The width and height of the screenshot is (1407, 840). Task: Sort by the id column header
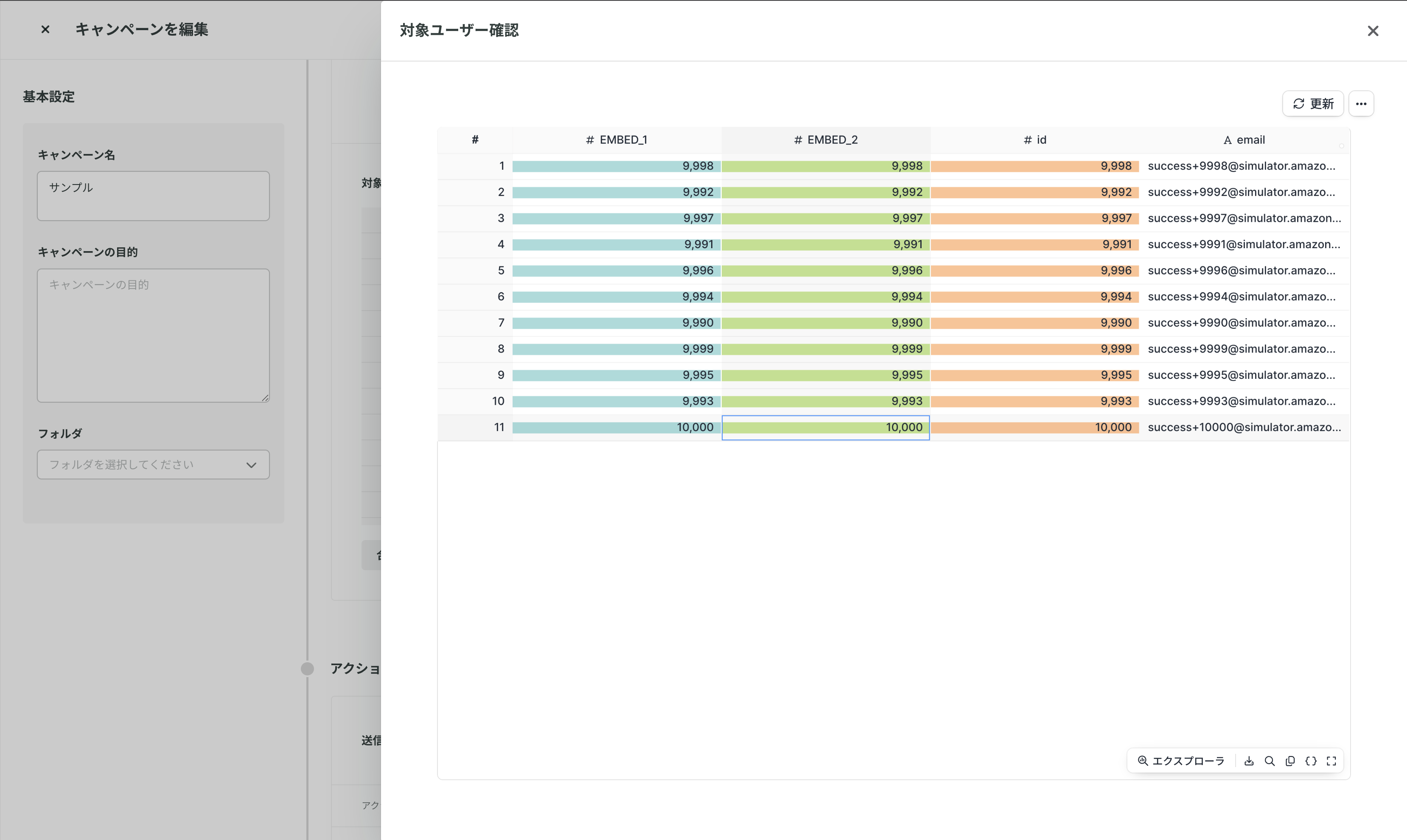point(1034,140)
